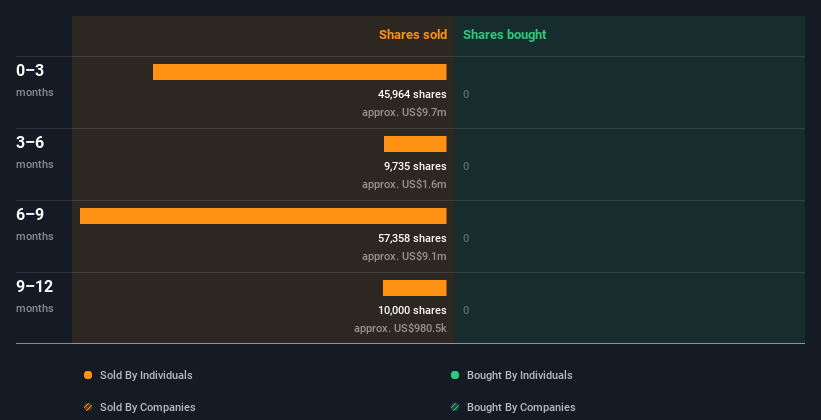This screenshot has width=821, height=420.
Task: Click the bought zero in 3–6 months row
Action: point(466,167)
